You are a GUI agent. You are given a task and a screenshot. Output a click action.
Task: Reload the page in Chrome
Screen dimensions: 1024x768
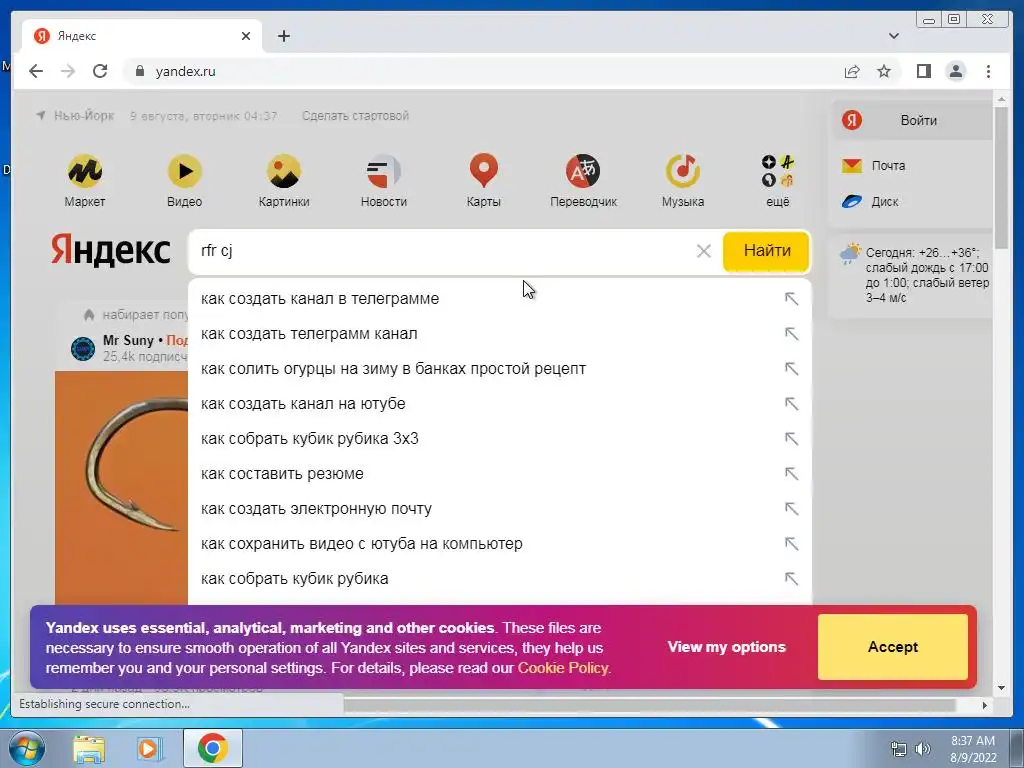click(x=100, y=71)
